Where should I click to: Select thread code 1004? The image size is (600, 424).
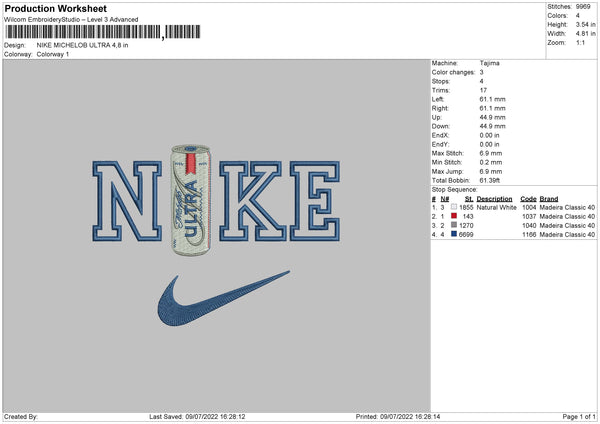529,207
